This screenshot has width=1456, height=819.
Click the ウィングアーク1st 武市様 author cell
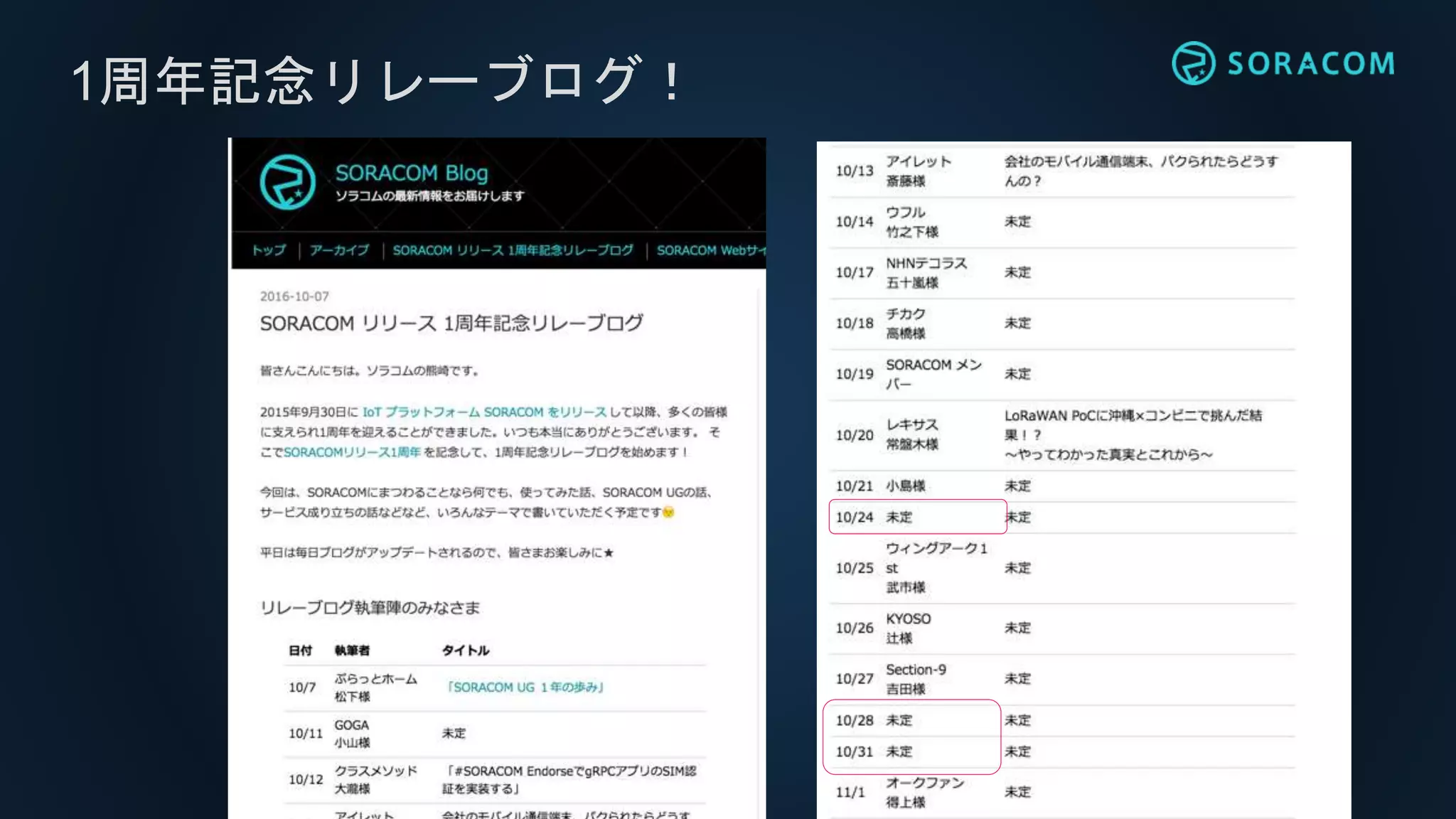tap(937, 568)
